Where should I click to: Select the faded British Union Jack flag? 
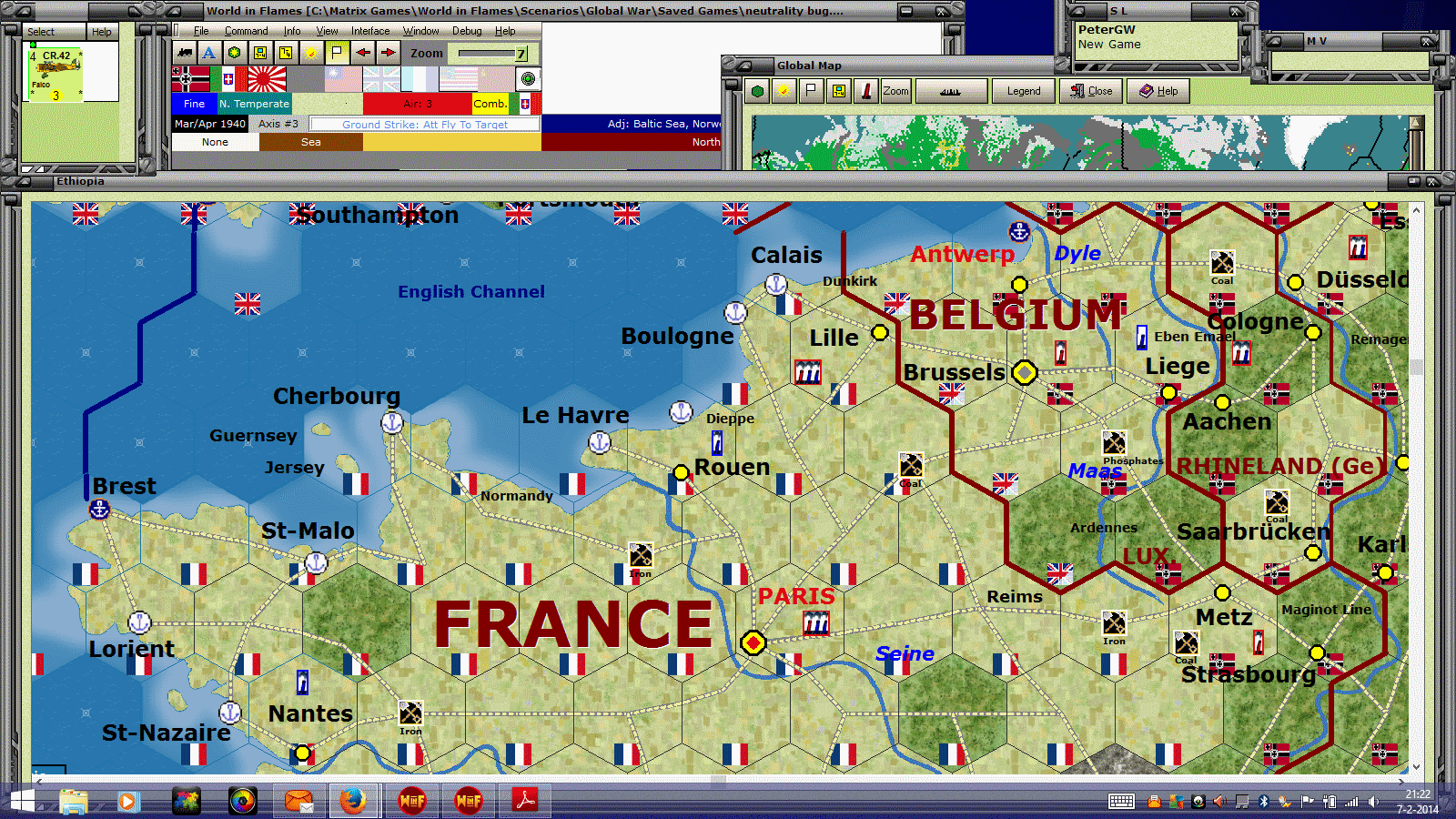pos(381,79)
